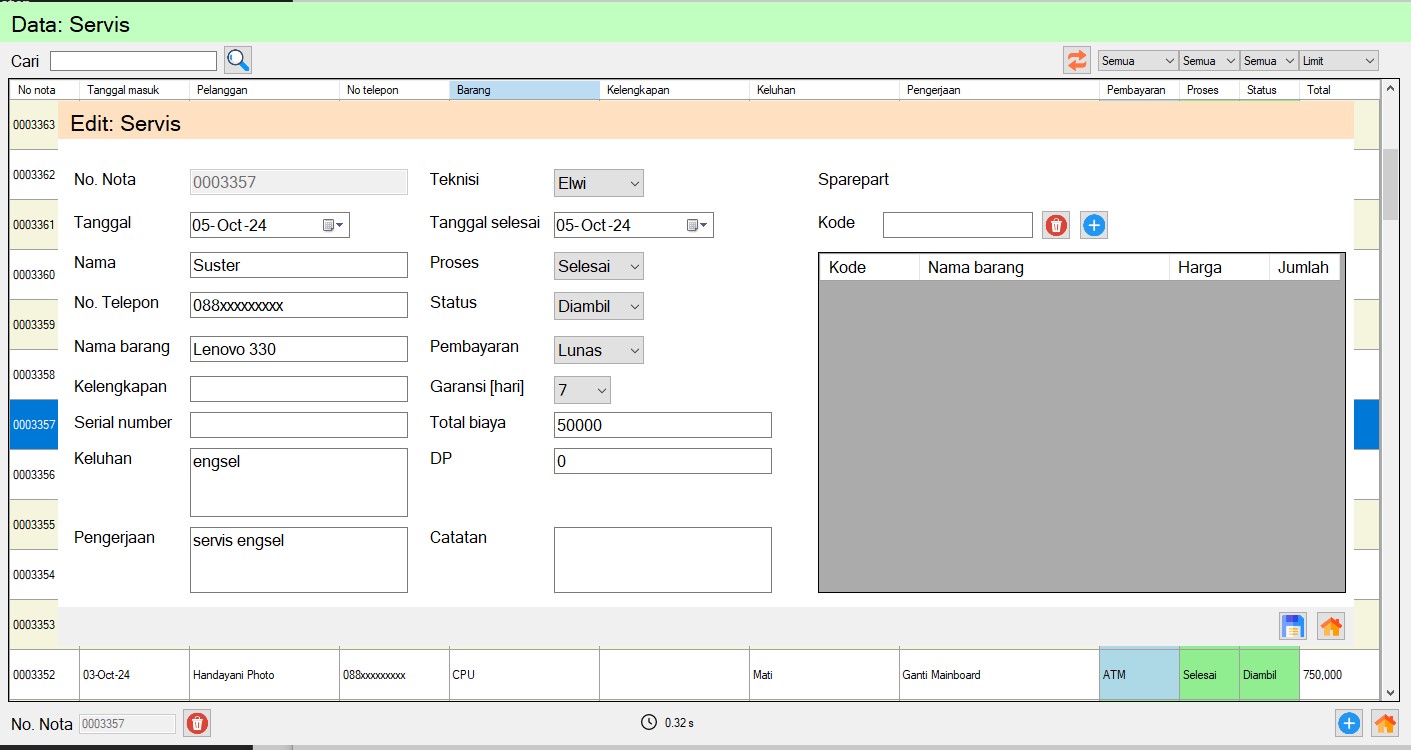This screenshot has width=1411, height=750.
Task: Sort by Pelanggan column header
Action: 265,90
